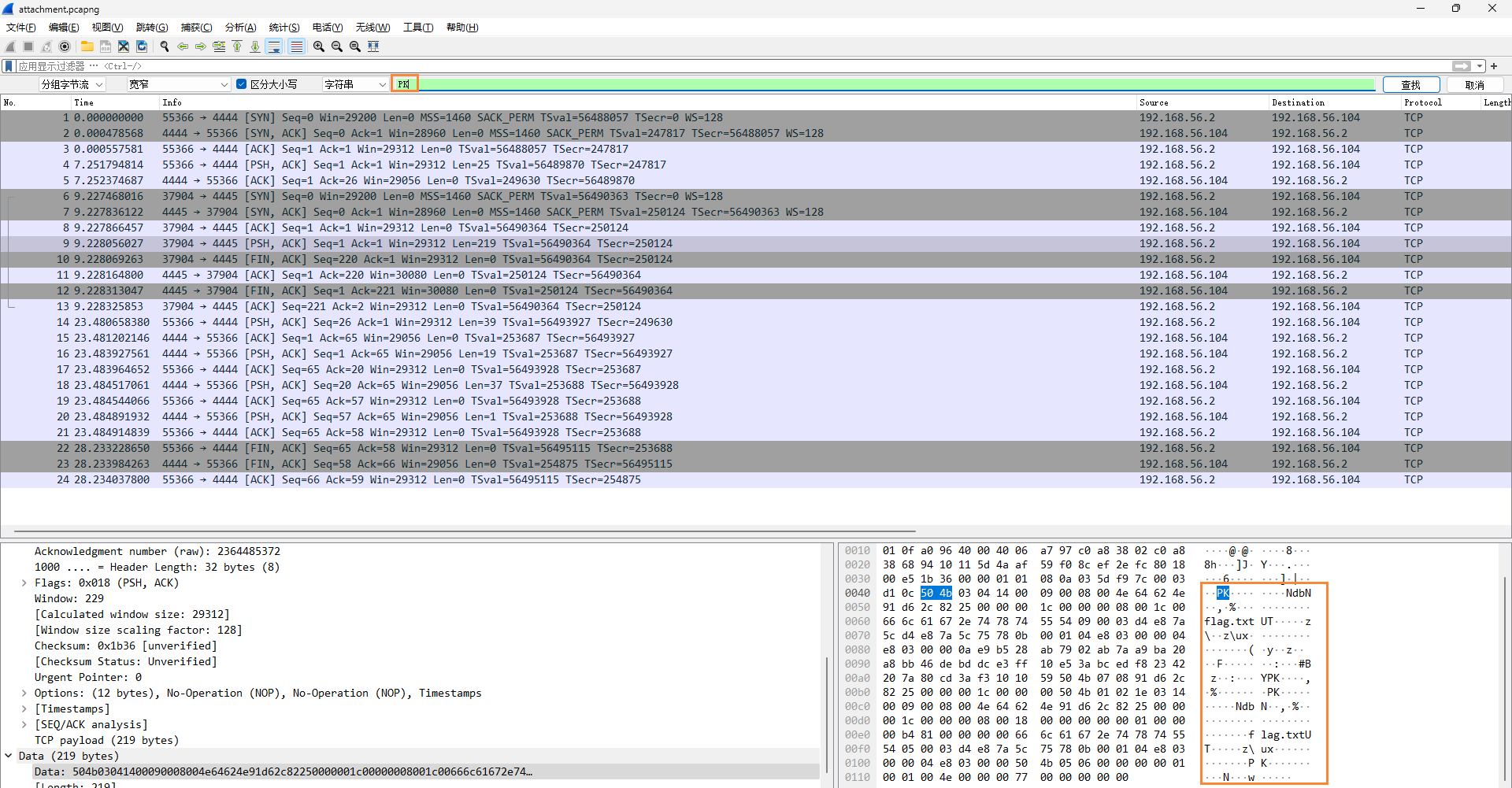Toggle packet colorize rules icon
Screen dimensions: 1512x788
[296, 46]
